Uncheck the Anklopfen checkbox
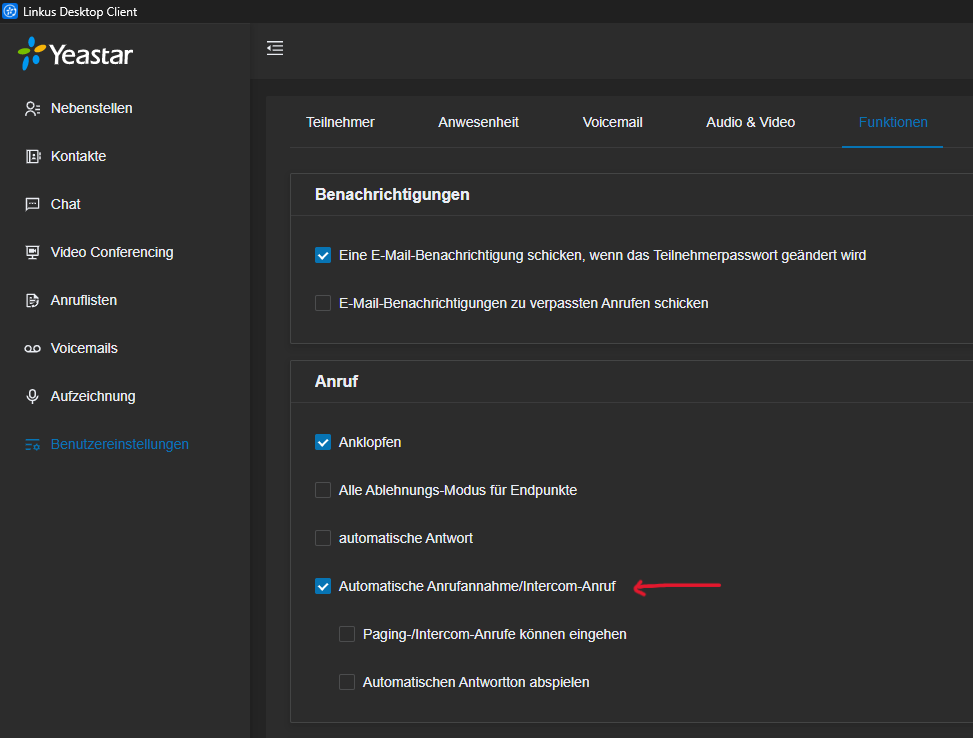 pos(323,442)
